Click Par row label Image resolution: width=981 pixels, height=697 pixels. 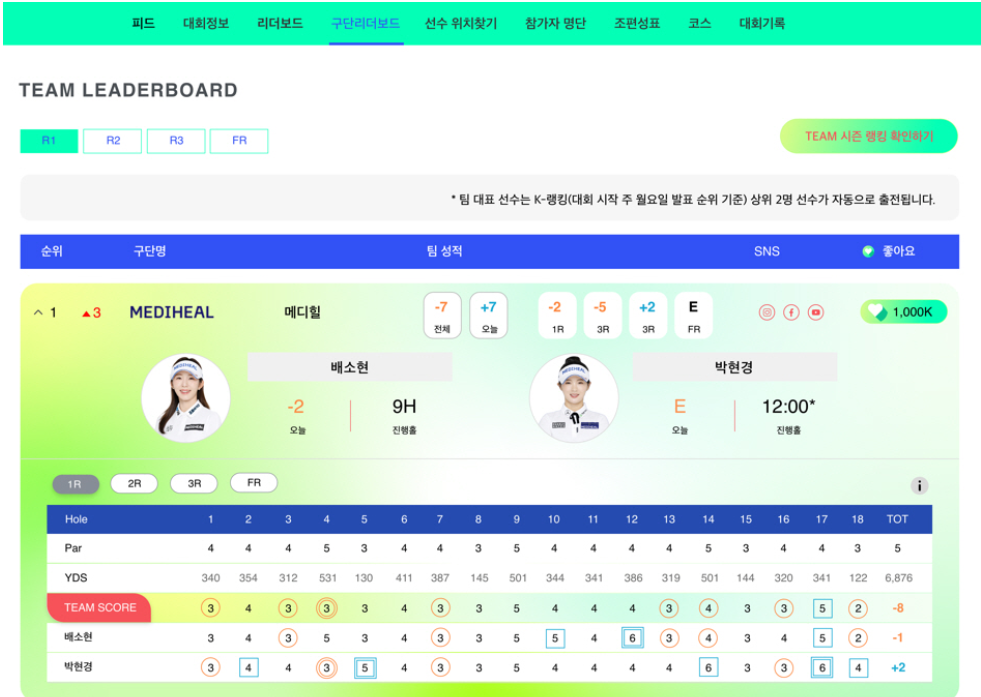73,548
